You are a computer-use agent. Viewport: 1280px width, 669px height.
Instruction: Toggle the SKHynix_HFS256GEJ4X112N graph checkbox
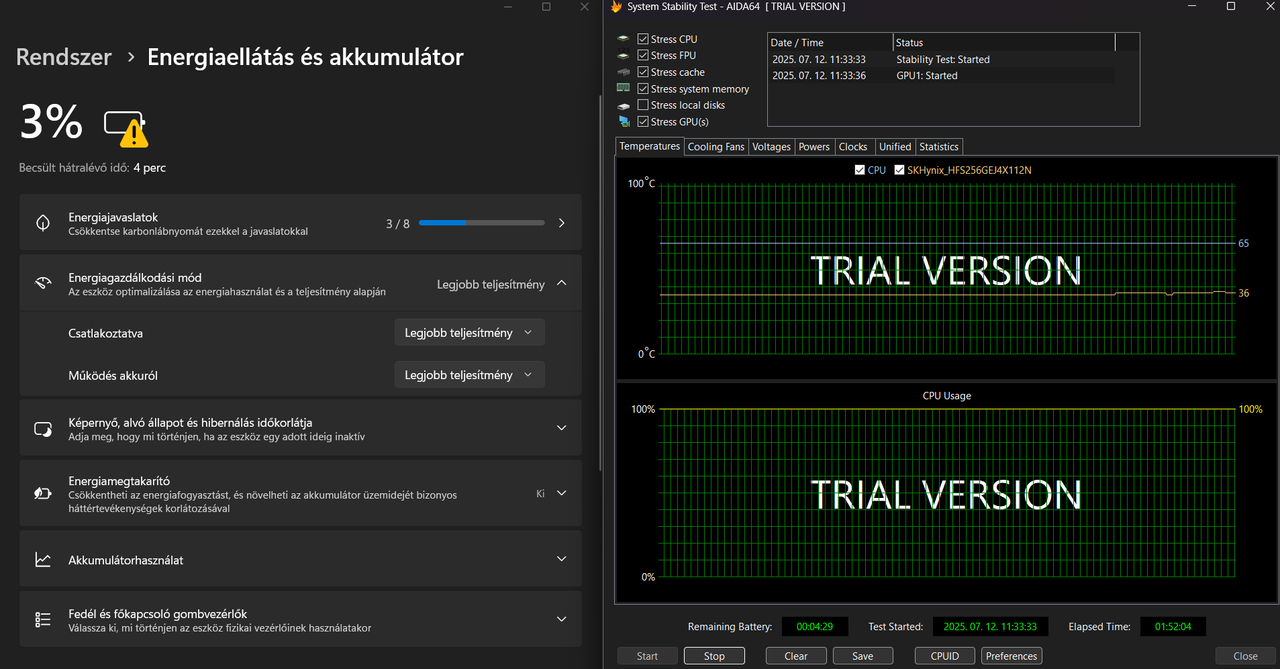click(900, 170)
